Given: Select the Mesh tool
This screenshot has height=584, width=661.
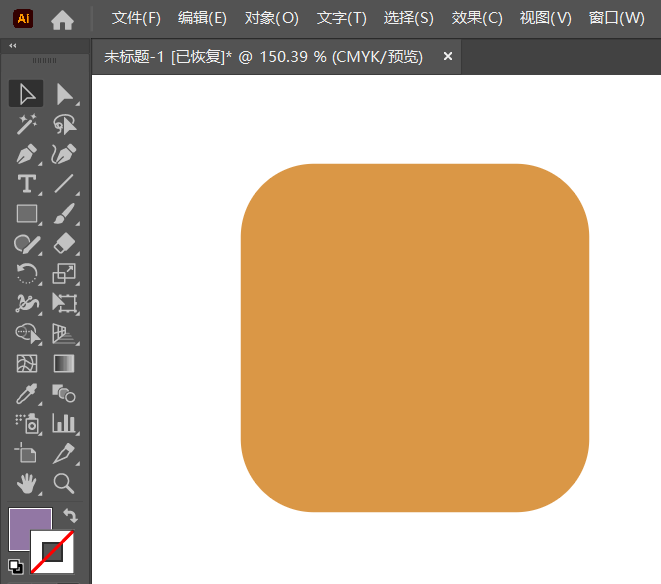Looking at the screenshot, I should (26, 363).
